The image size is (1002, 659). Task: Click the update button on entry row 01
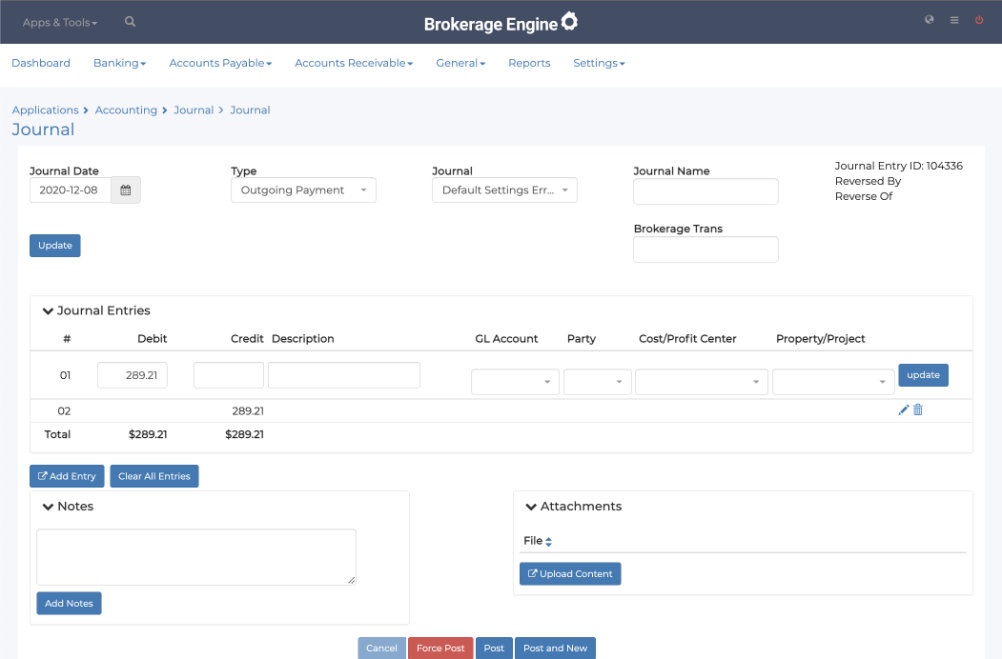pyautogui.click(x=923, y=375)
